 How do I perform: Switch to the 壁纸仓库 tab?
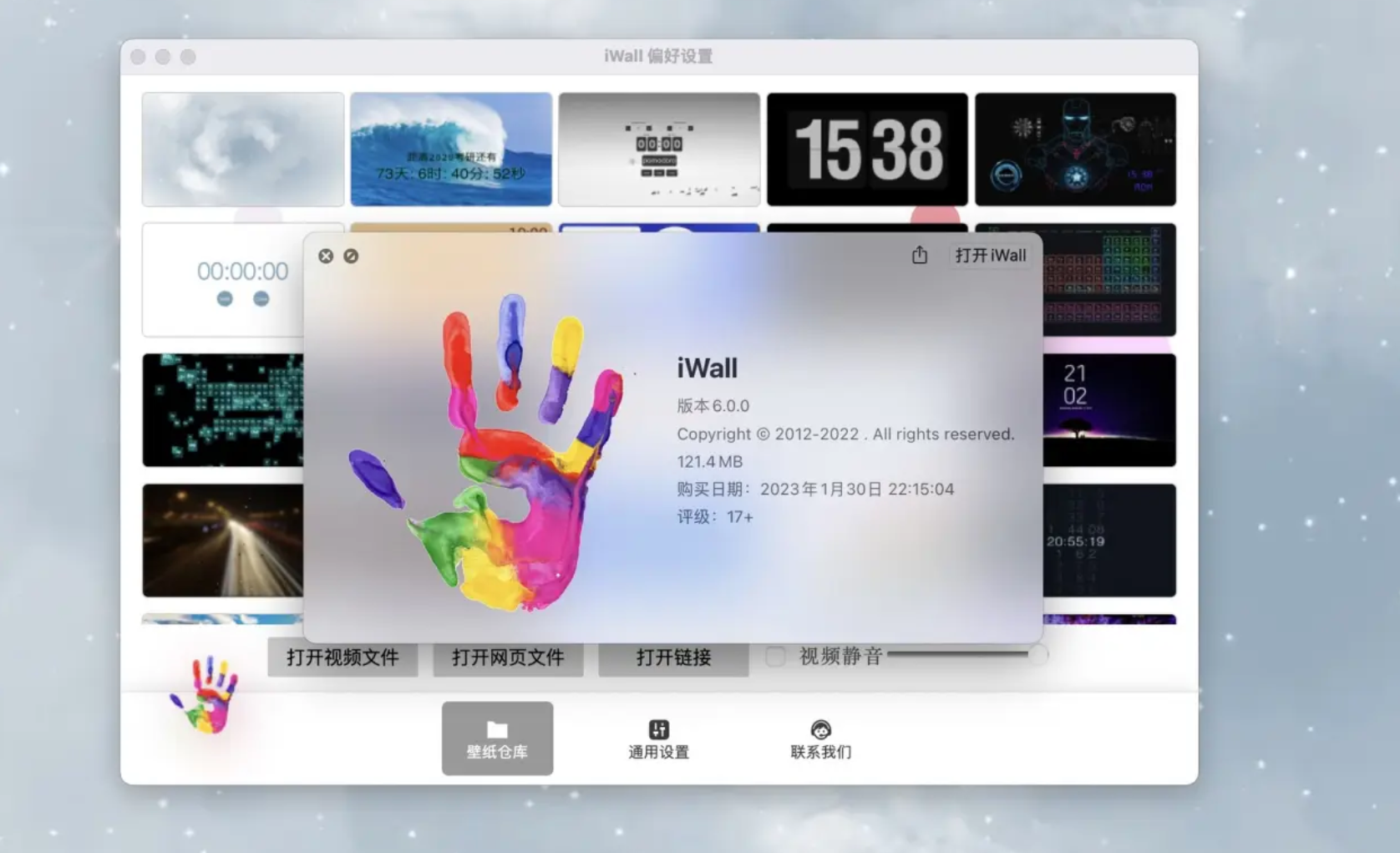tap(497, 738)
